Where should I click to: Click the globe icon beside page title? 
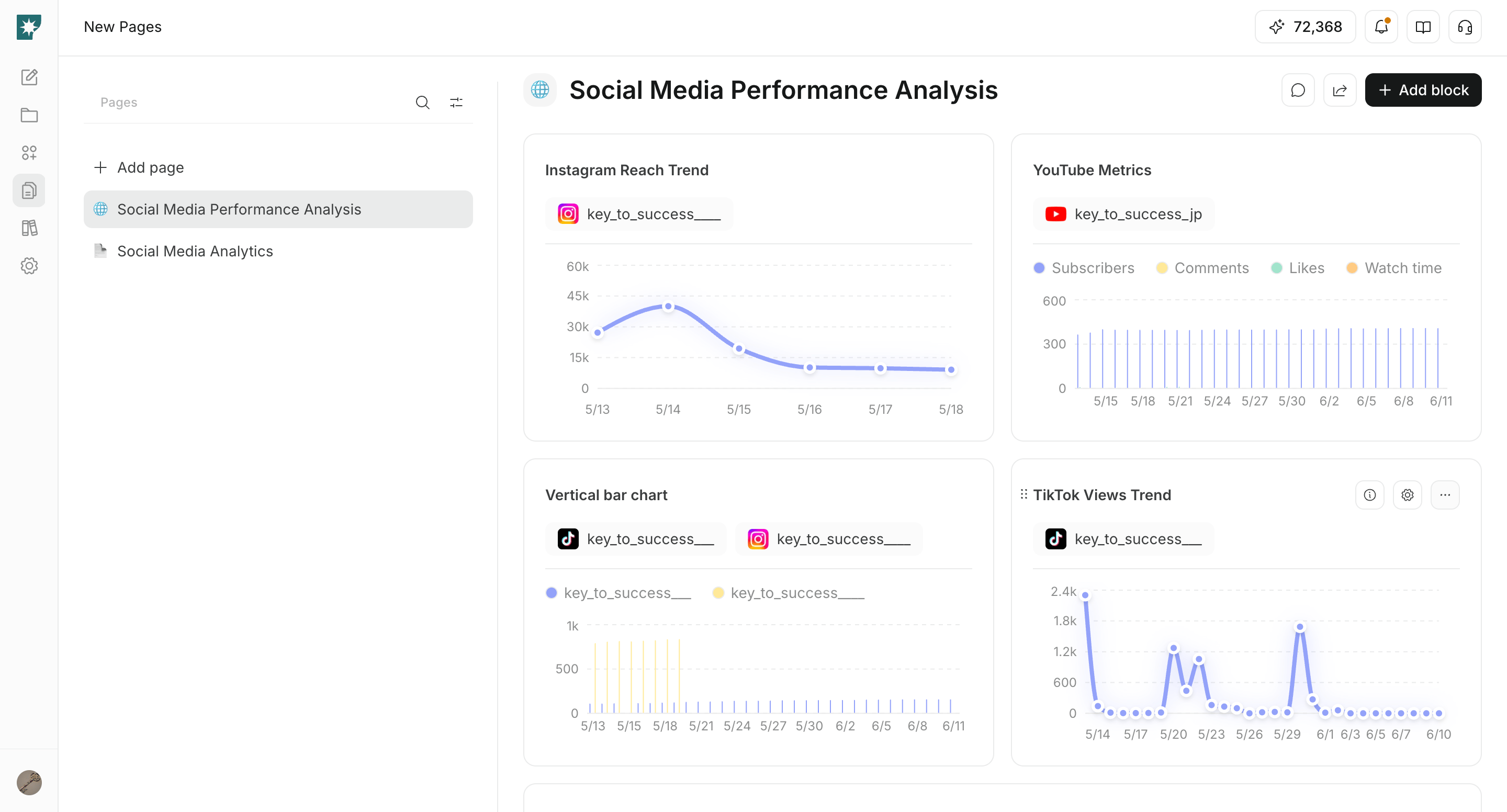click(540, 90)
